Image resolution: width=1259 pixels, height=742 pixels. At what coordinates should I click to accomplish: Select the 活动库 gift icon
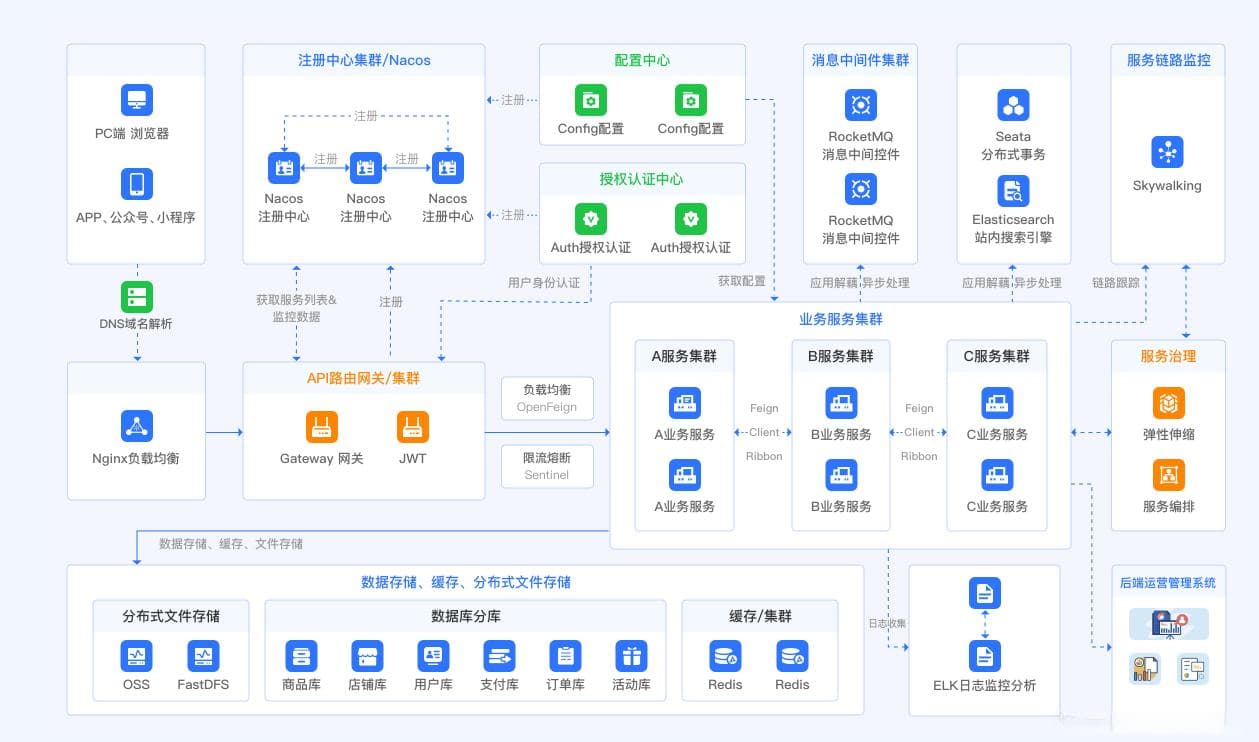(x=631, y=656)
